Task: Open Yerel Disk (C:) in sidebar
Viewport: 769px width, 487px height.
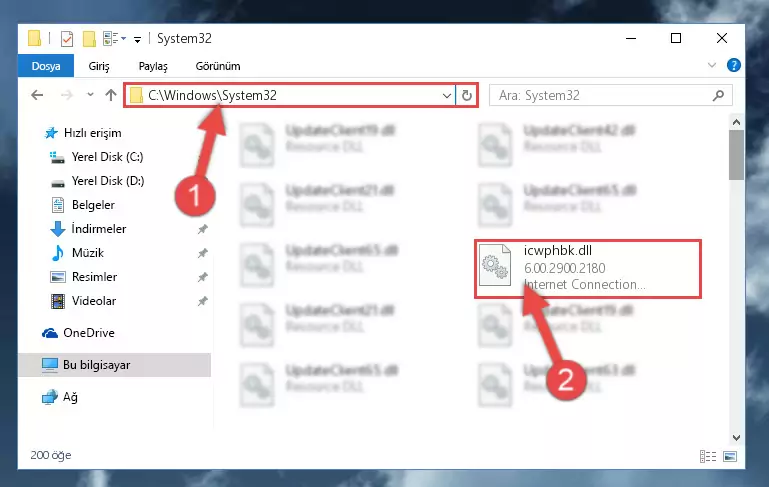Action: (107, 157)
